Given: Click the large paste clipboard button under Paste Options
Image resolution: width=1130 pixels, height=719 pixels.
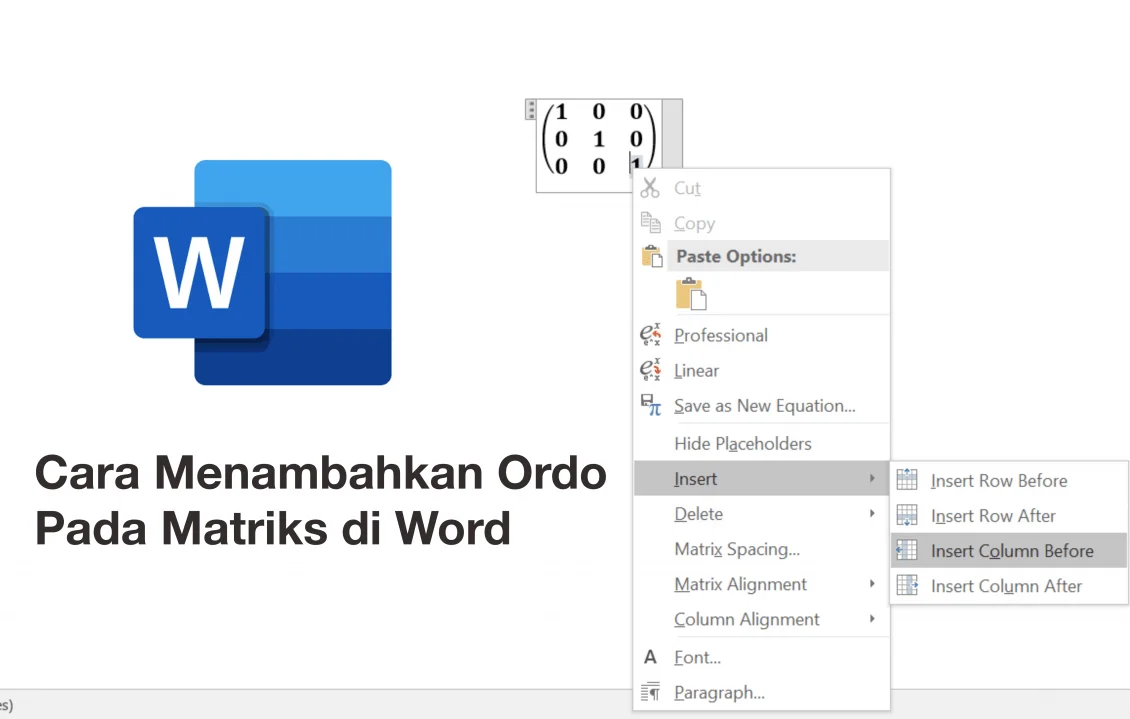Looking at the screenshot, I should 691,294.
